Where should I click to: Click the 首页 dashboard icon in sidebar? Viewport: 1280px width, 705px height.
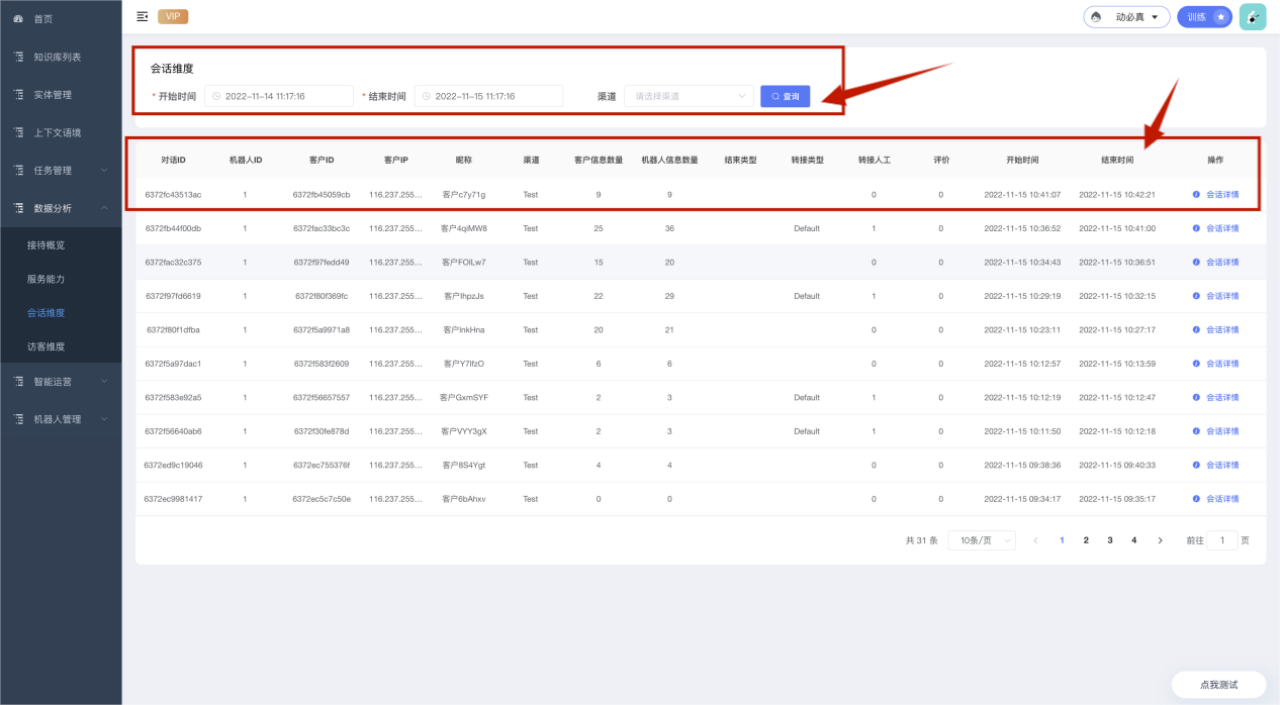pos(18,19)
